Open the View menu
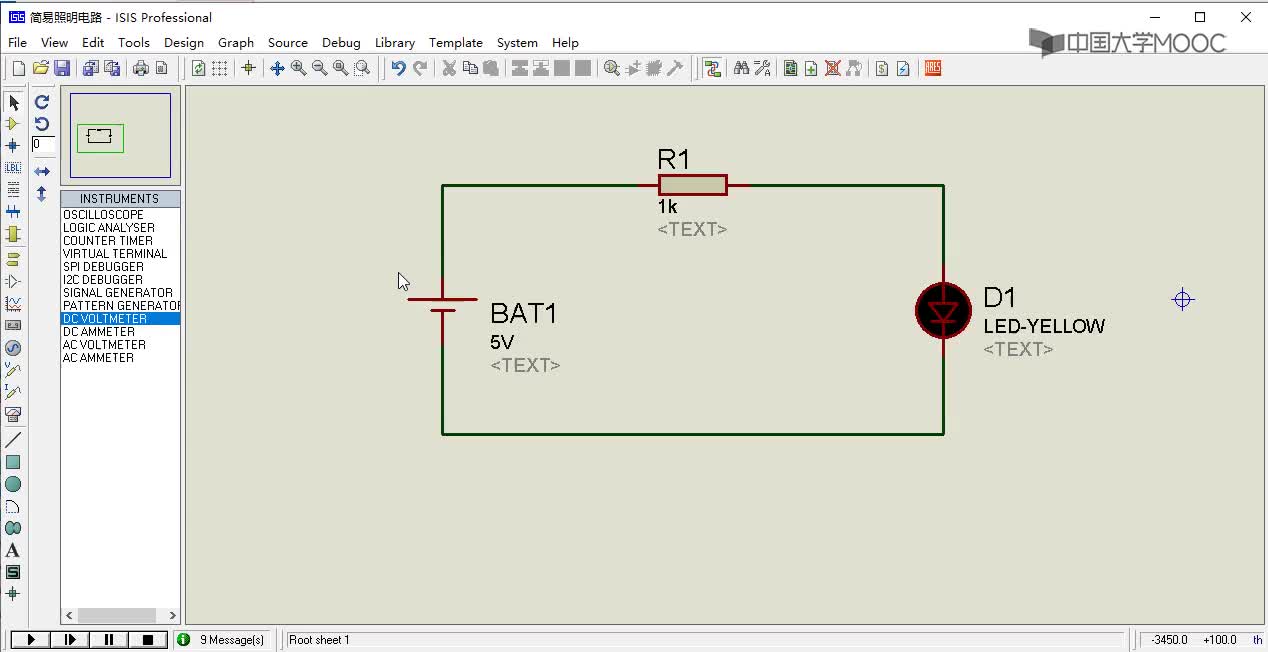The width and height of the screenshot is (1268, 652). pos(54,43)
